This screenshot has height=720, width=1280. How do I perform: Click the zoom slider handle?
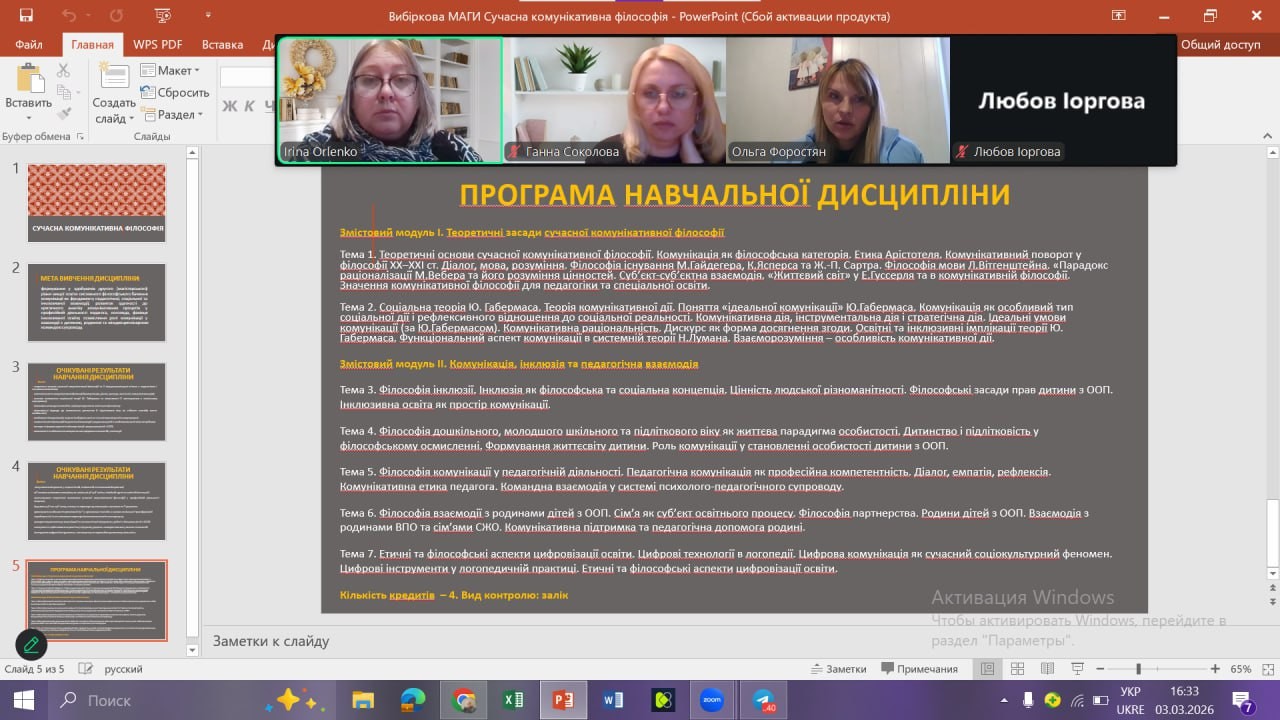coord(1138,669)
